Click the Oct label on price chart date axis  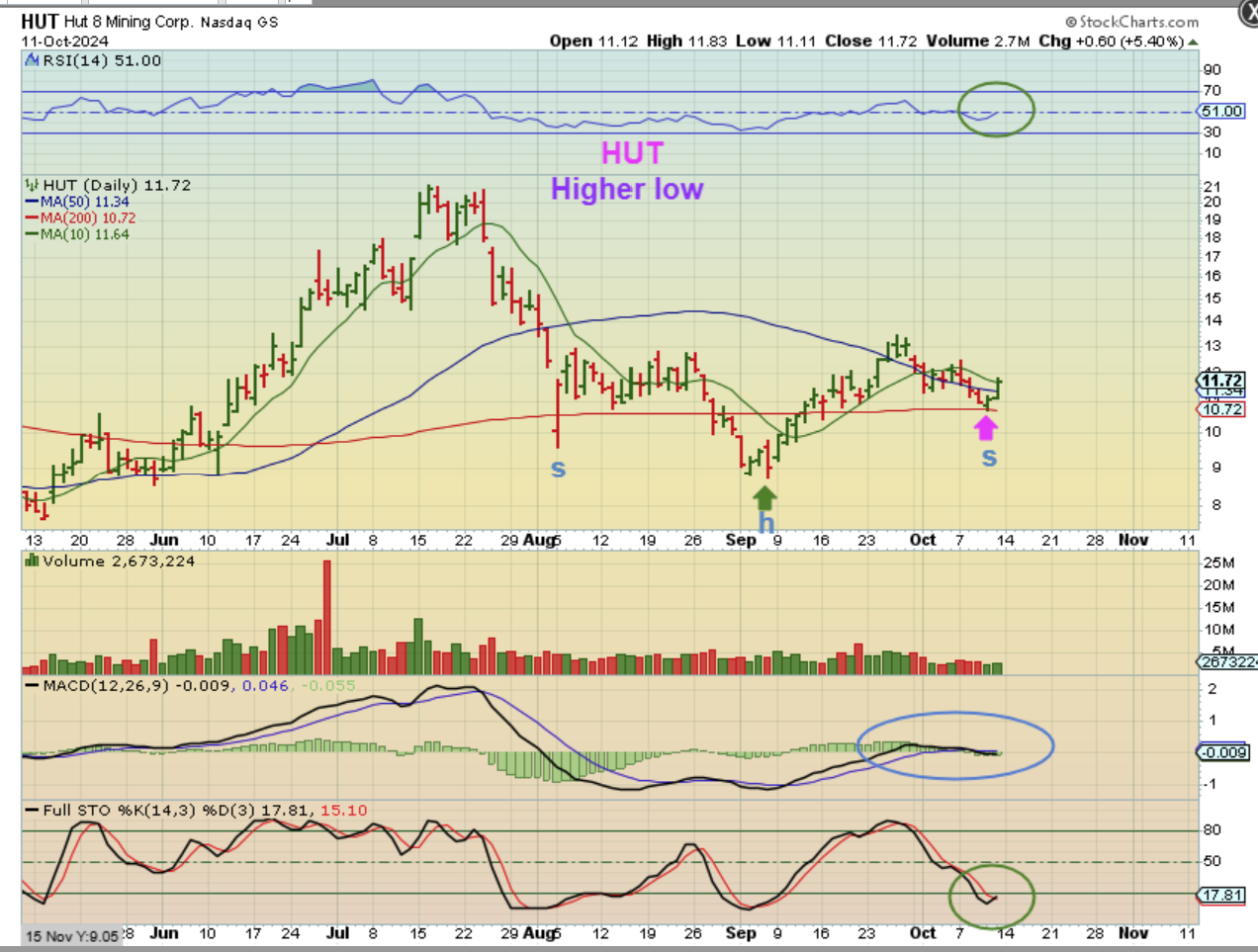pos(923,540)
